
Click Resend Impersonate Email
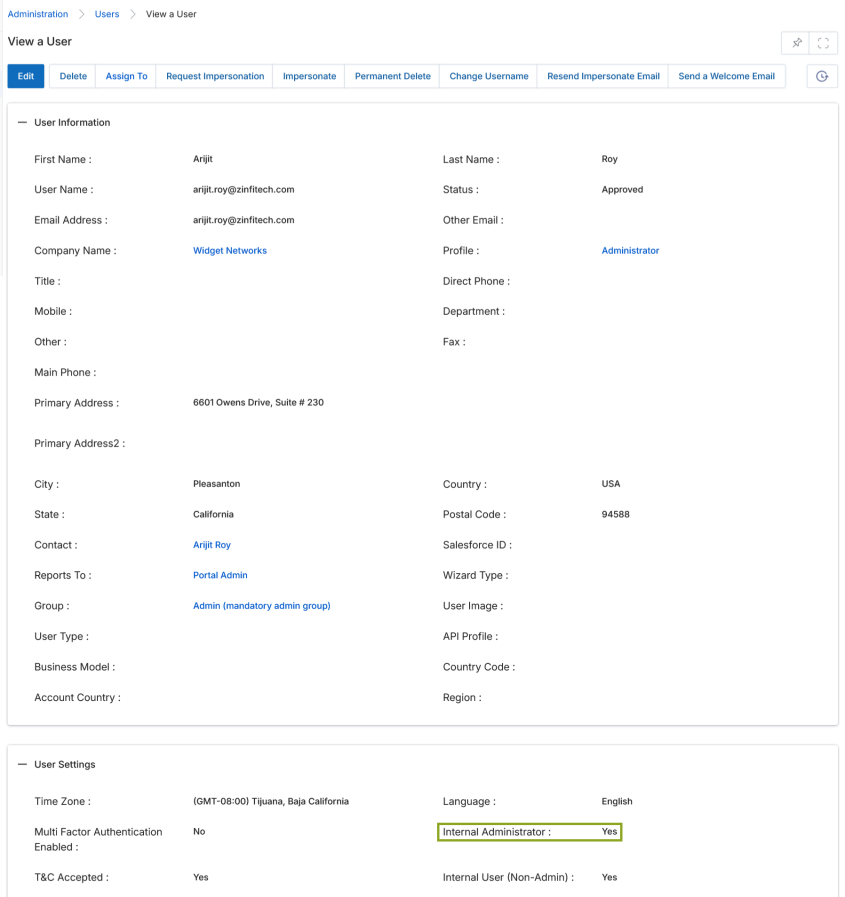603,76
